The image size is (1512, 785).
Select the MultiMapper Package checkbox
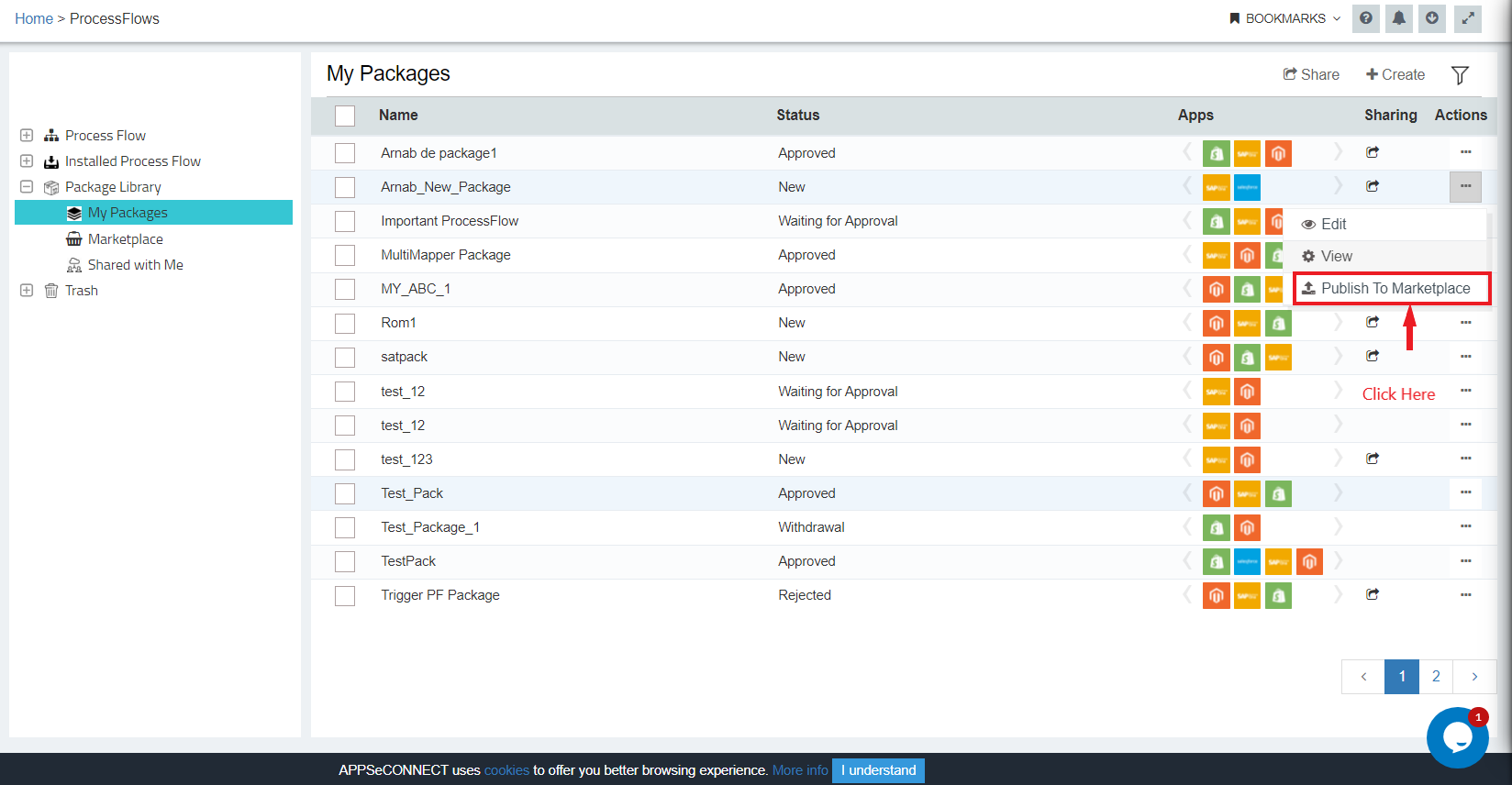coord(345,255)
